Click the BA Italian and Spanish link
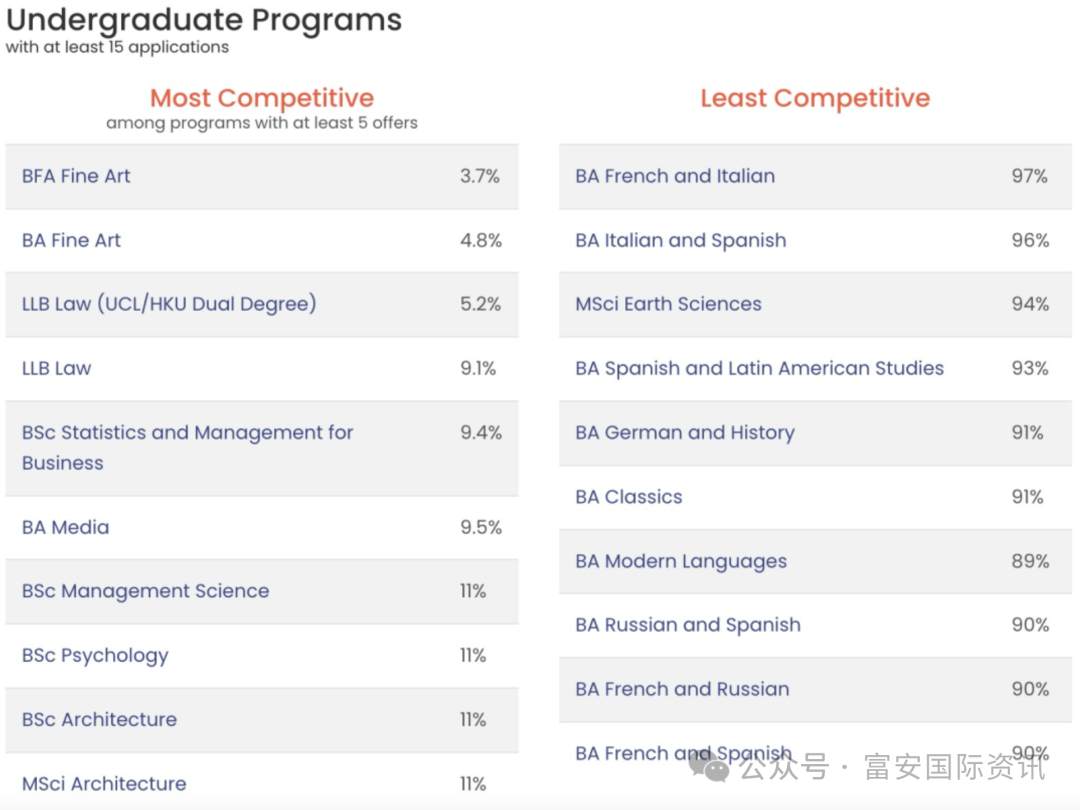1080x810 pixels. (681, 240)
